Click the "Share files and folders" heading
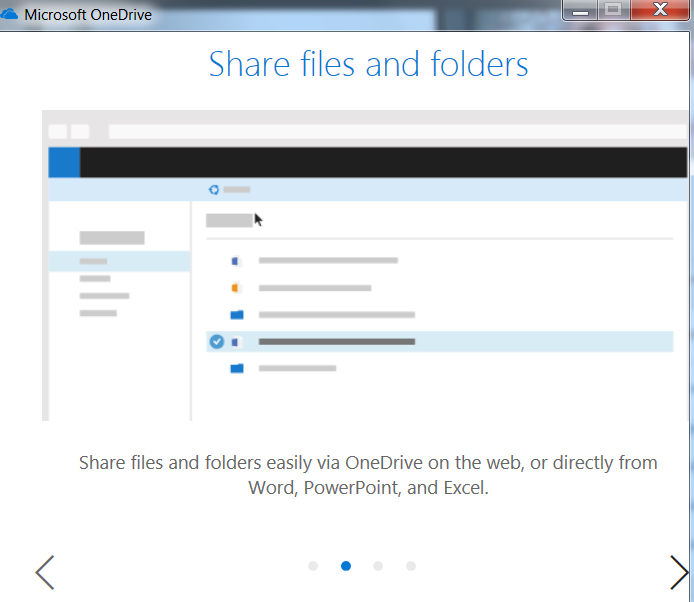Viewport: 694px width, 602px height. click(368, 65)
